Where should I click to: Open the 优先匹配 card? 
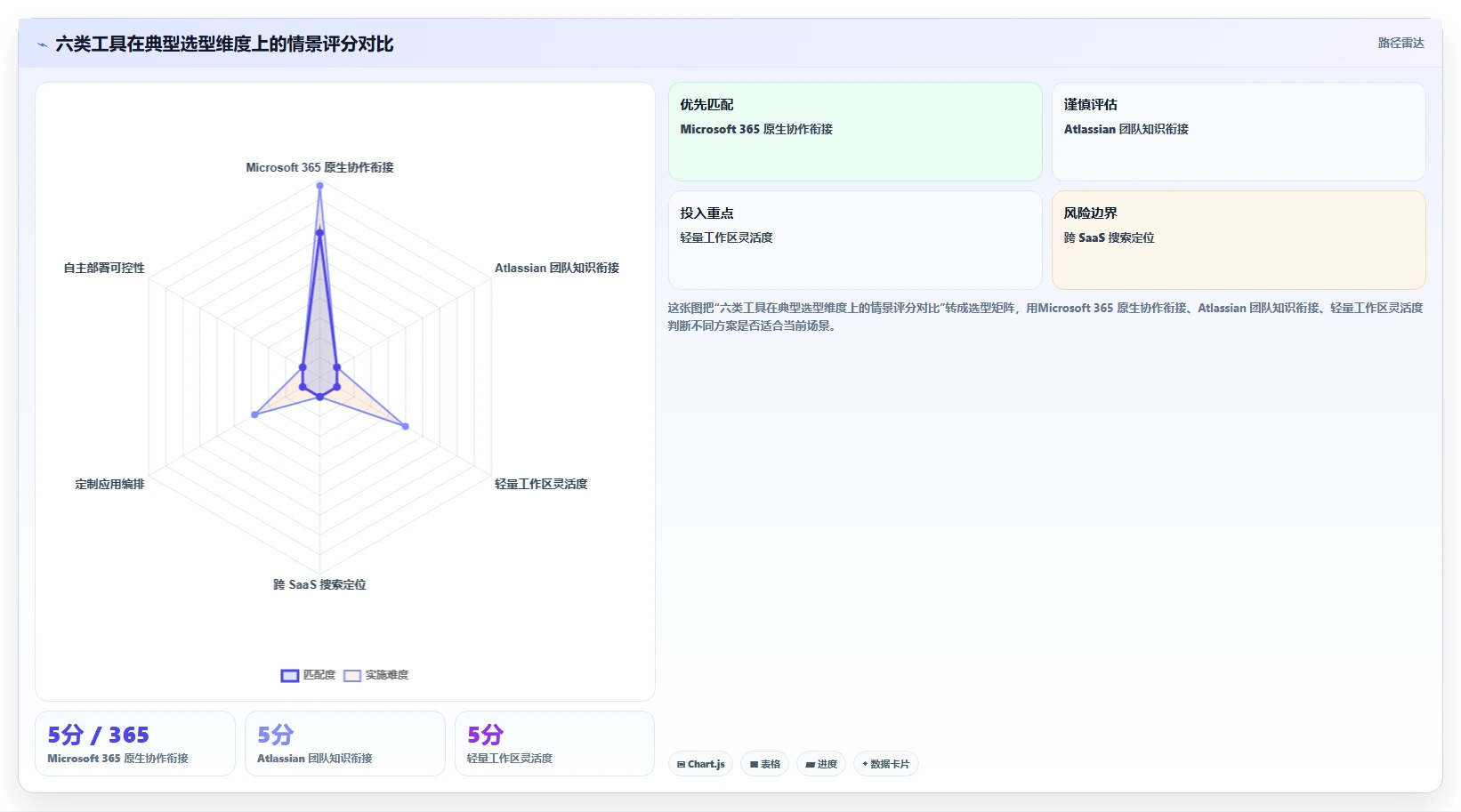[x=855, y=132]
